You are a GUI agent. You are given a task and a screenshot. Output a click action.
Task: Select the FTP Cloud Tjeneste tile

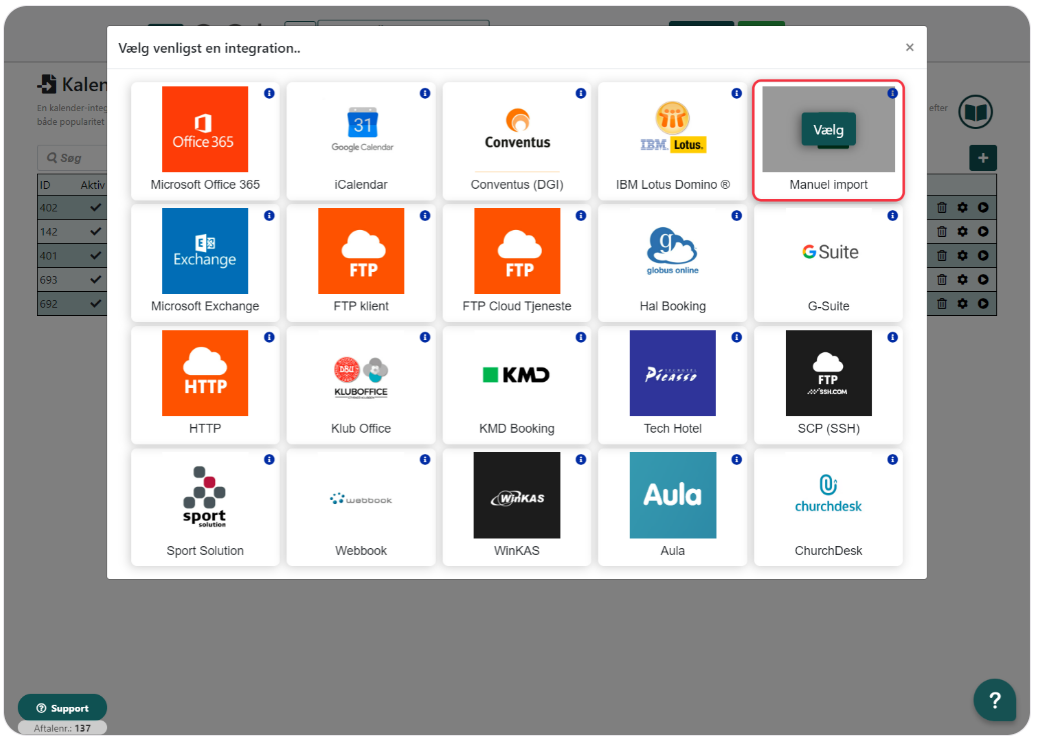click(x=516, y=262)
